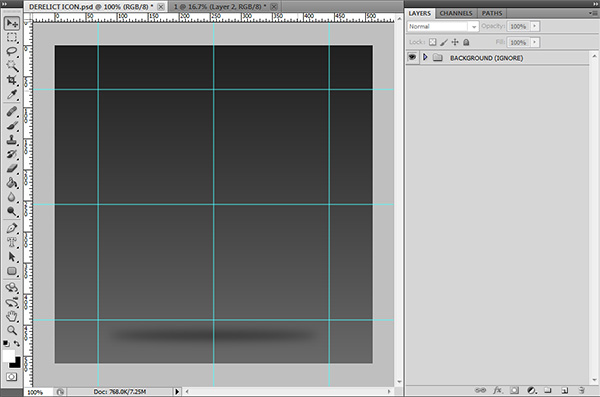Toggle lock all
This screenshot has width=600, height=397.
click(x=466, y=42)
